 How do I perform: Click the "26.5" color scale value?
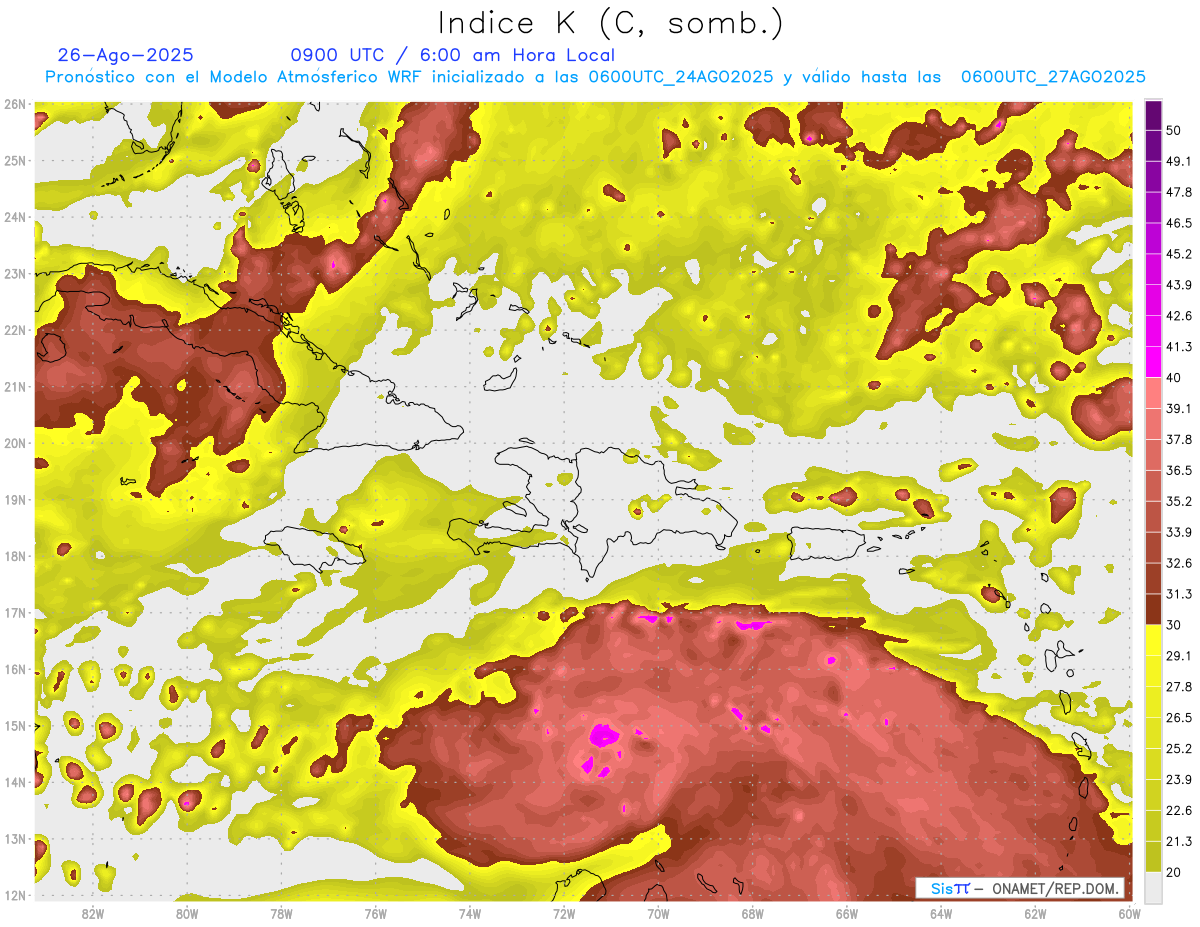(x=1179, y=718)
